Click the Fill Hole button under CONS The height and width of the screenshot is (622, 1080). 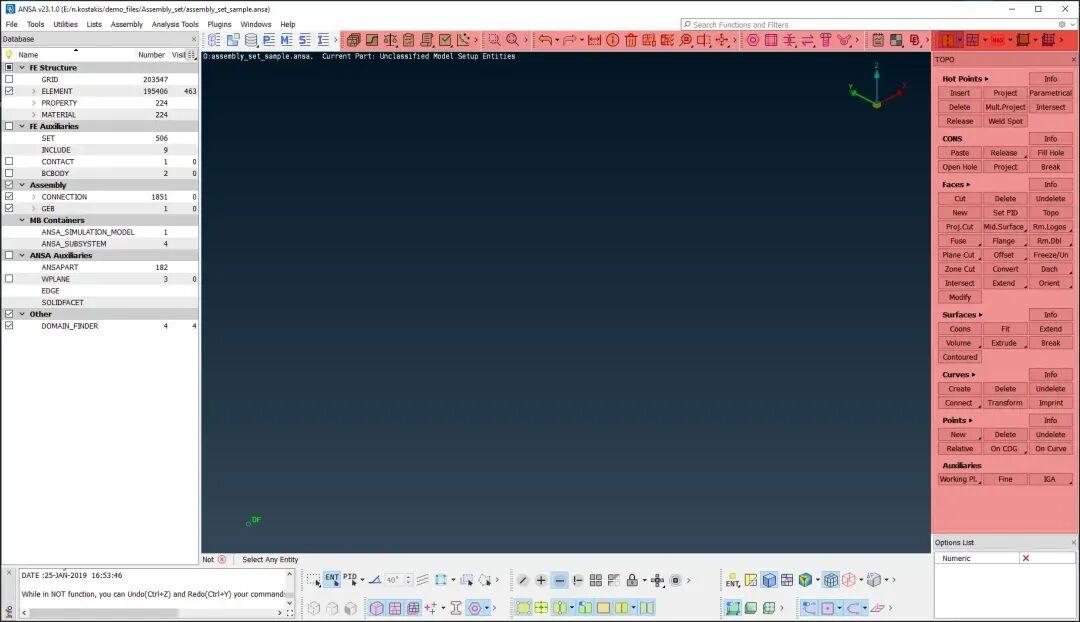click(1050, 153)
